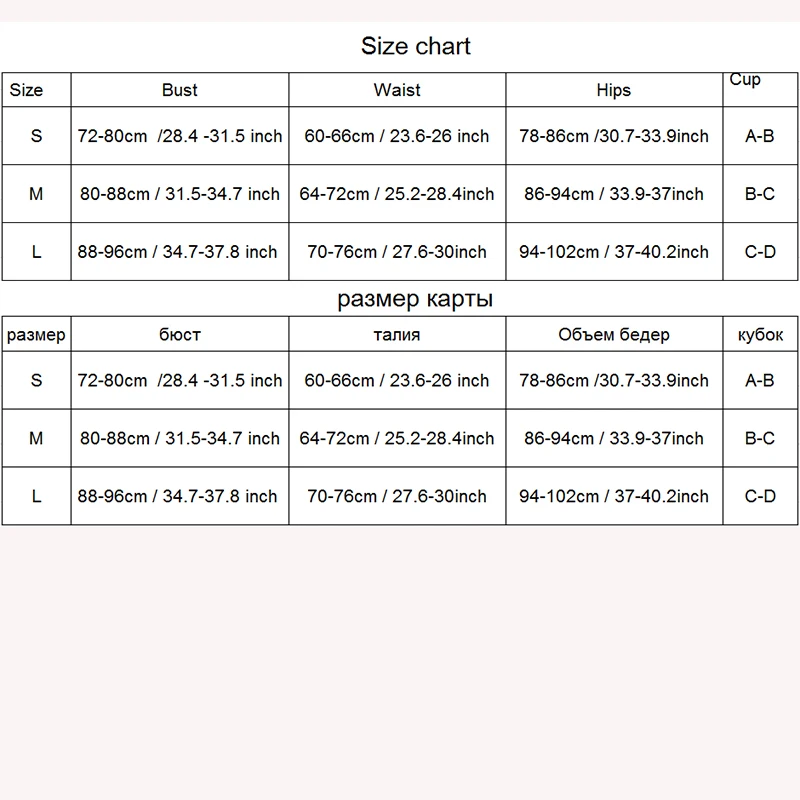Select the Объем бедер column header

614,335
